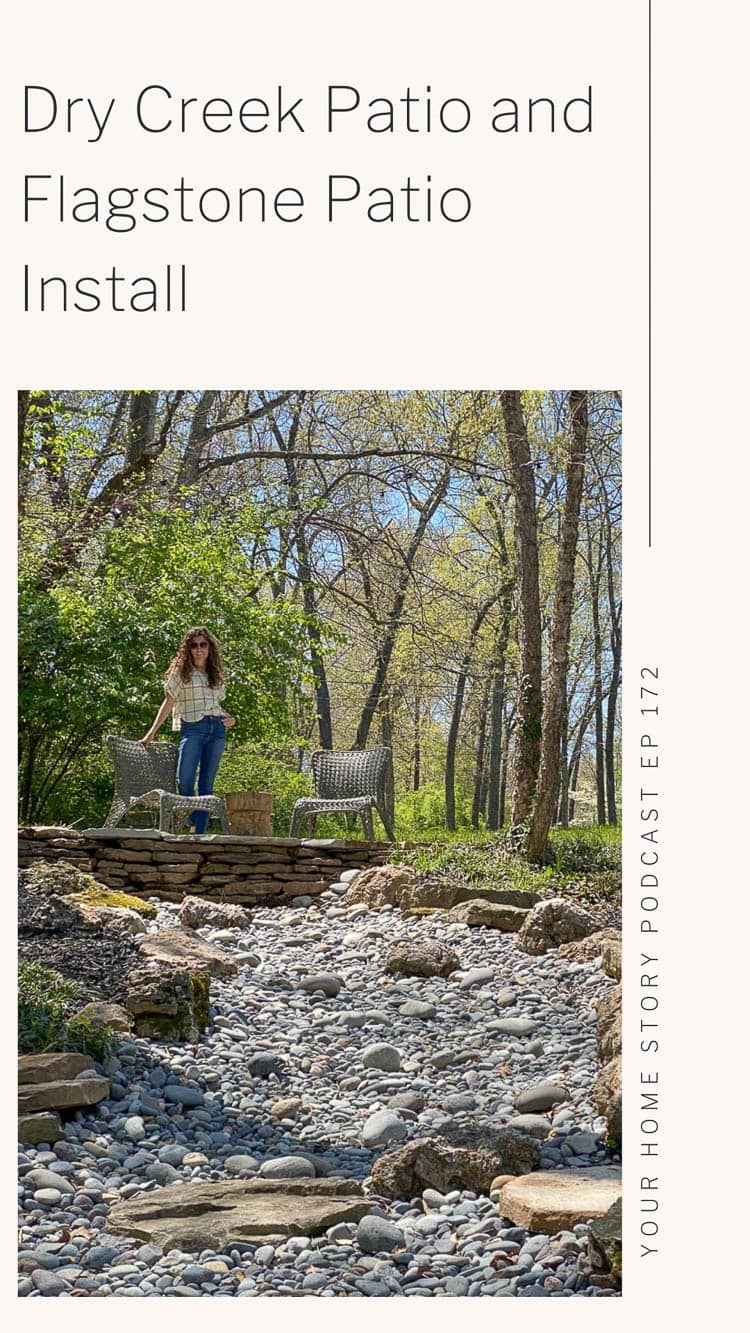Open the dry creek patio photo
The width and height of the screenshot is (750, 1333).
(x=319, y=843)
